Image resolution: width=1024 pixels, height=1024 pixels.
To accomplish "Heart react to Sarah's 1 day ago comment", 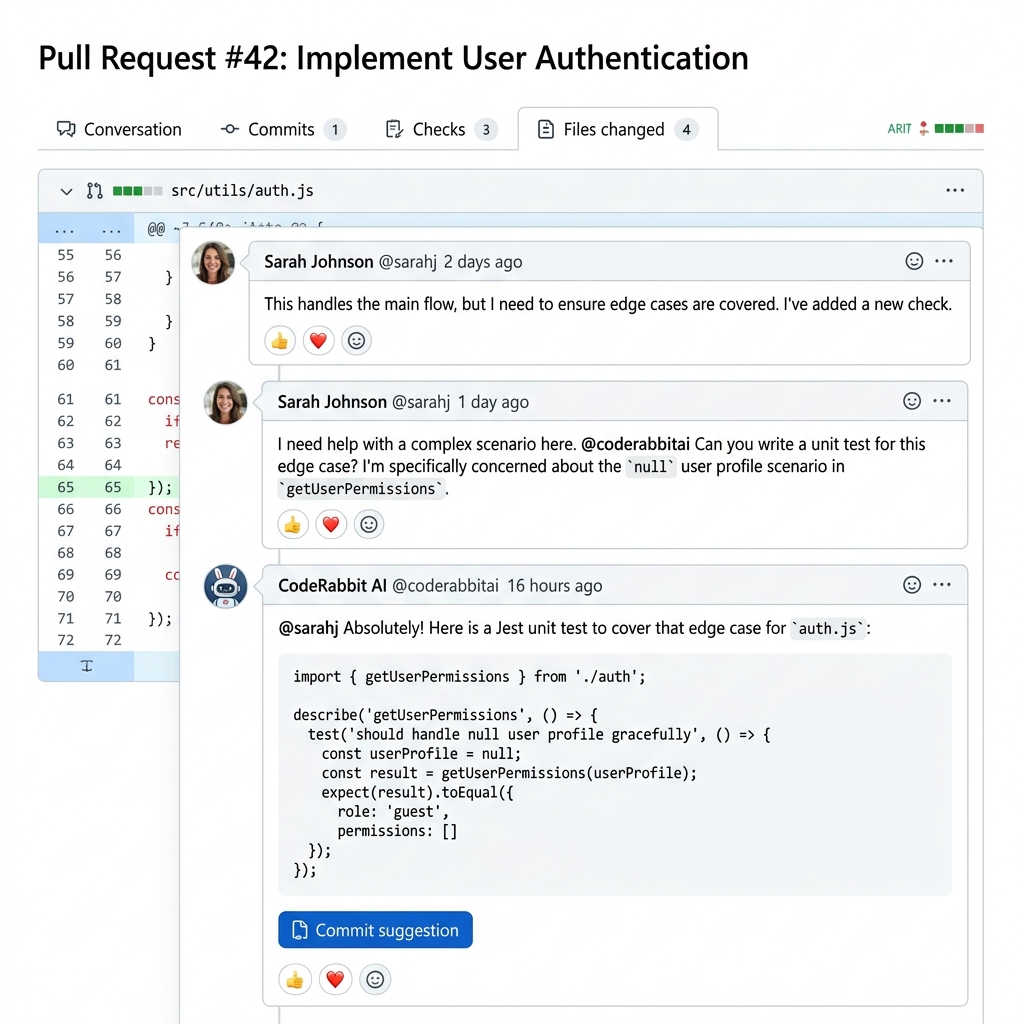I will click(330, 524).
